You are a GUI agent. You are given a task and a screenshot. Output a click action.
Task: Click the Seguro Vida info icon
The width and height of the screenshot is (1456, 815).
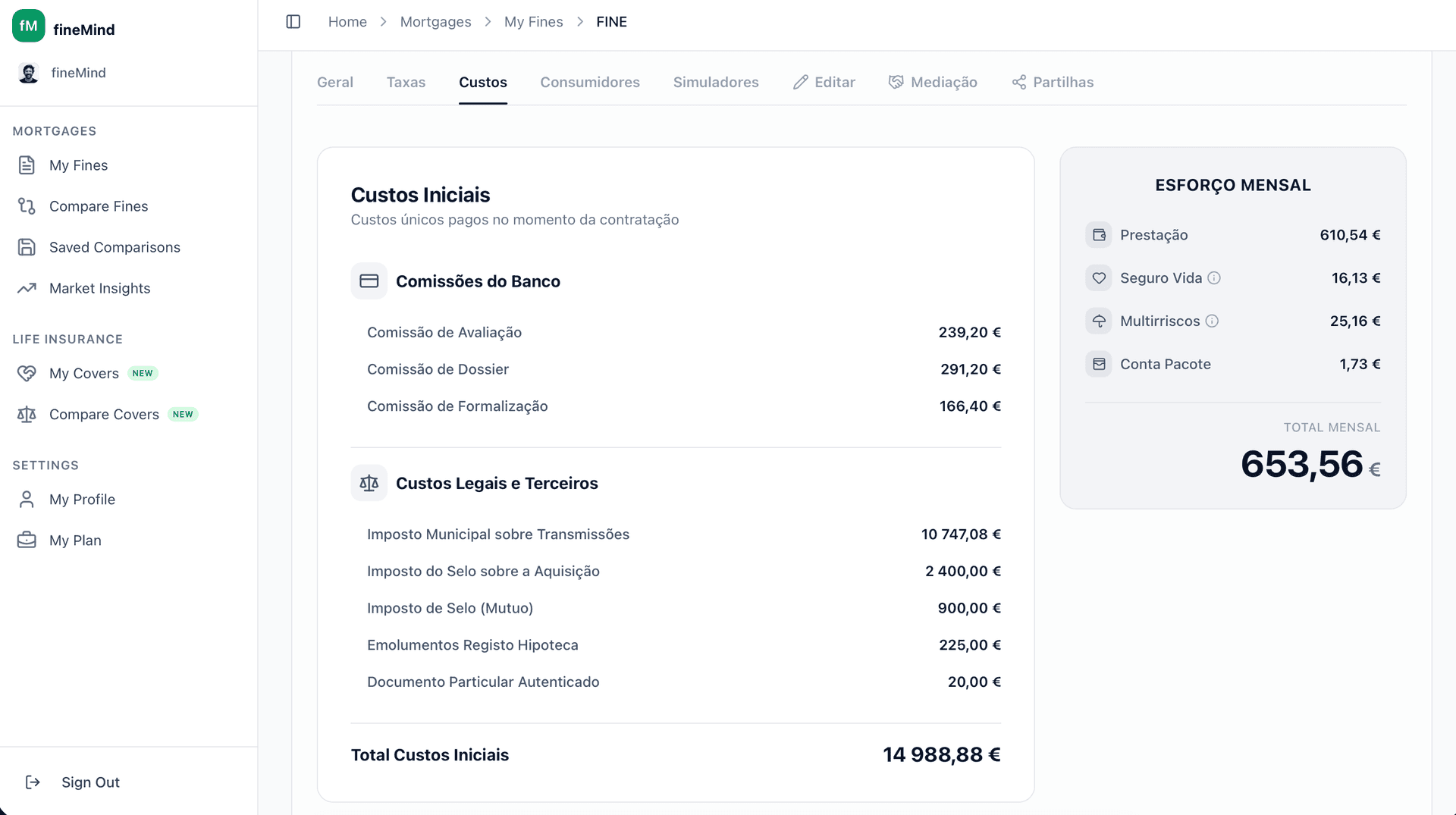point(1214,278)
